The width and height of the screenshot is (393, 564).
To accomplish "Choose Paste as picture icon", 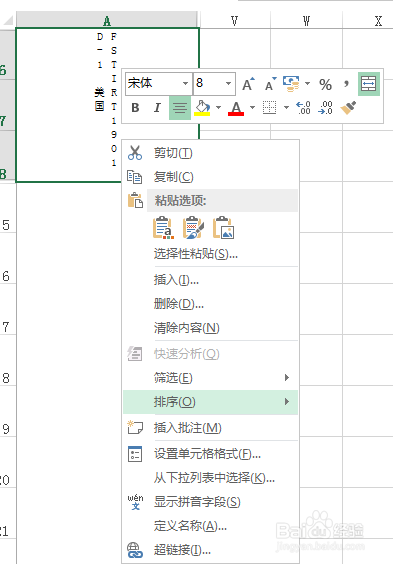I will (x=223, y=228).
